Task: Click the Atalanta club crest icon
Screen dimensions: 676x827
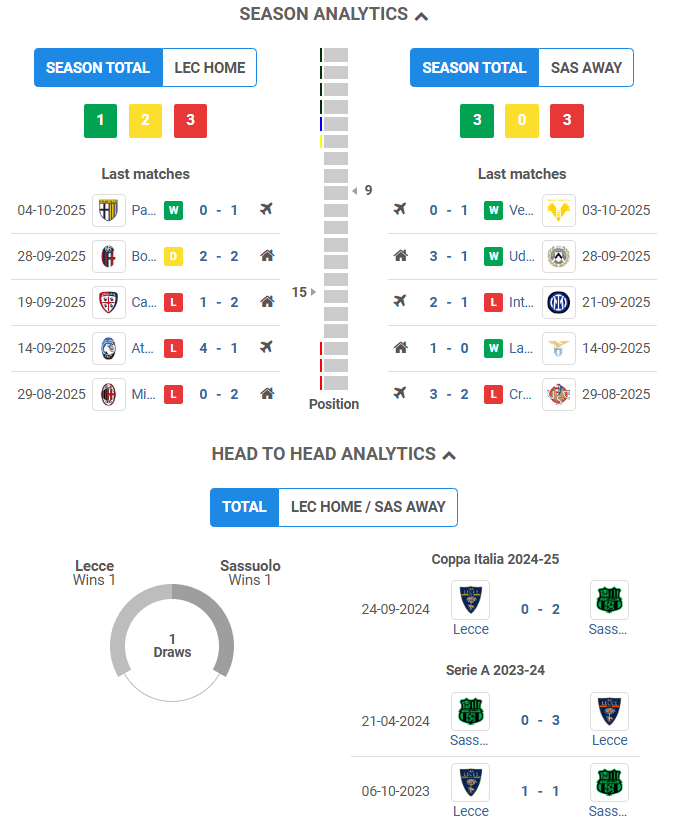Action: click(109, 348)
